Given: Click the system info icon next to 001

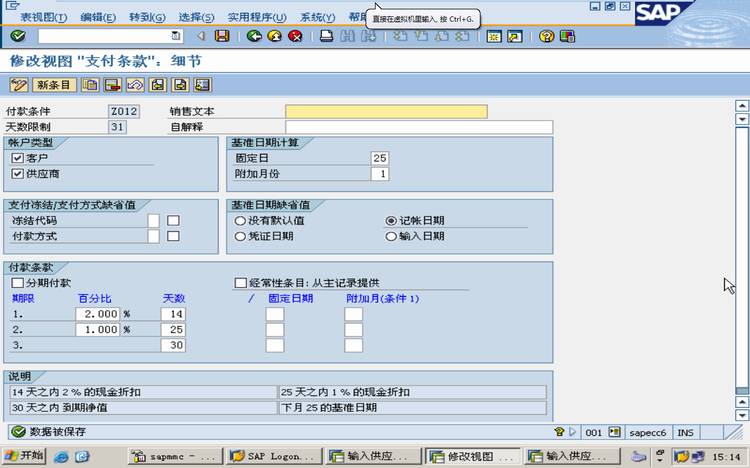Looking at the screenshot, I should point(615,432).
